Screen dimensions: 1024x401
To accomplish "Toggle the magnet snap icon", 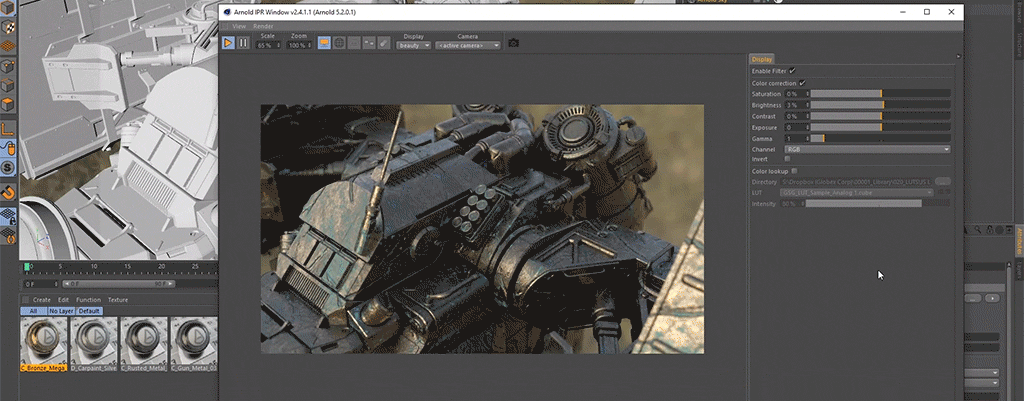I will pos(8,193).
